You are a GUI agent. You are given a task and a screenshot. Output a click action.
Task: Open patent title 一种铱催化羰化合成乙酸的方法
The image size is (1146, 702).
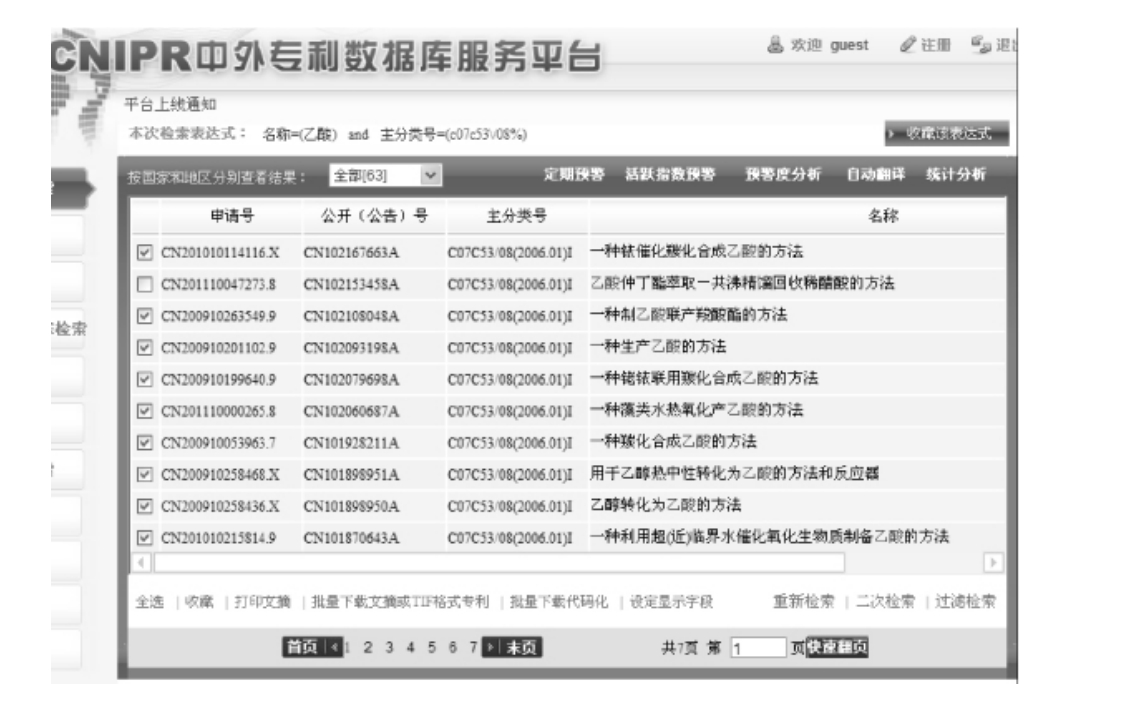pyautogui.click(x=697, y=252)
